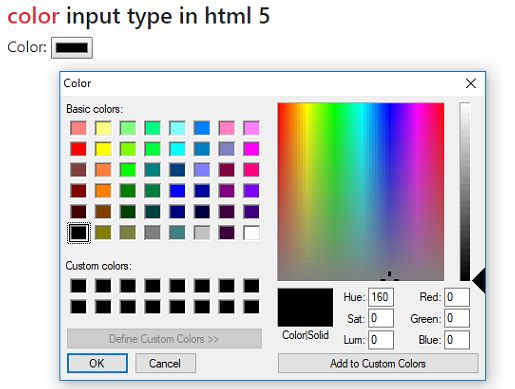Choose pure red basic color swatch
This screenshot has height=389, width=515.
[78, 149]
